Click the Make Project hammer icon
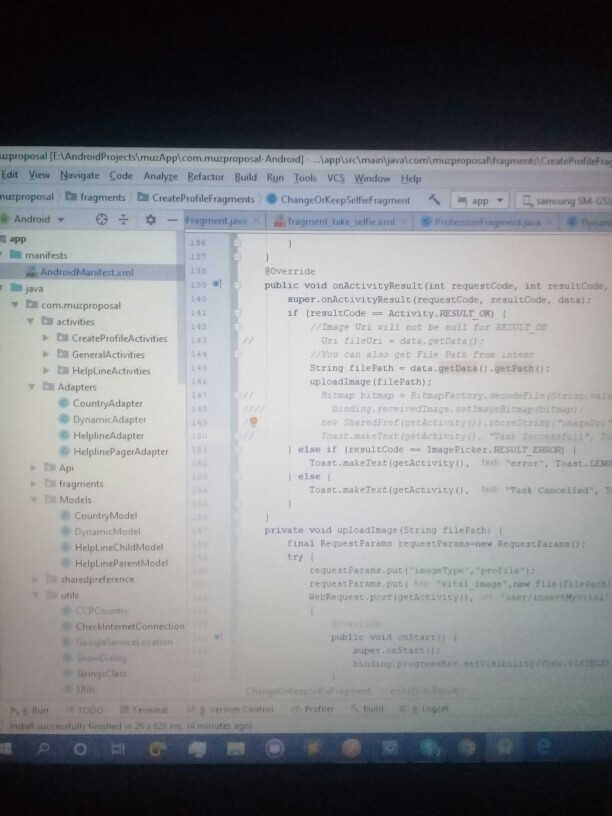 point(433,199)
